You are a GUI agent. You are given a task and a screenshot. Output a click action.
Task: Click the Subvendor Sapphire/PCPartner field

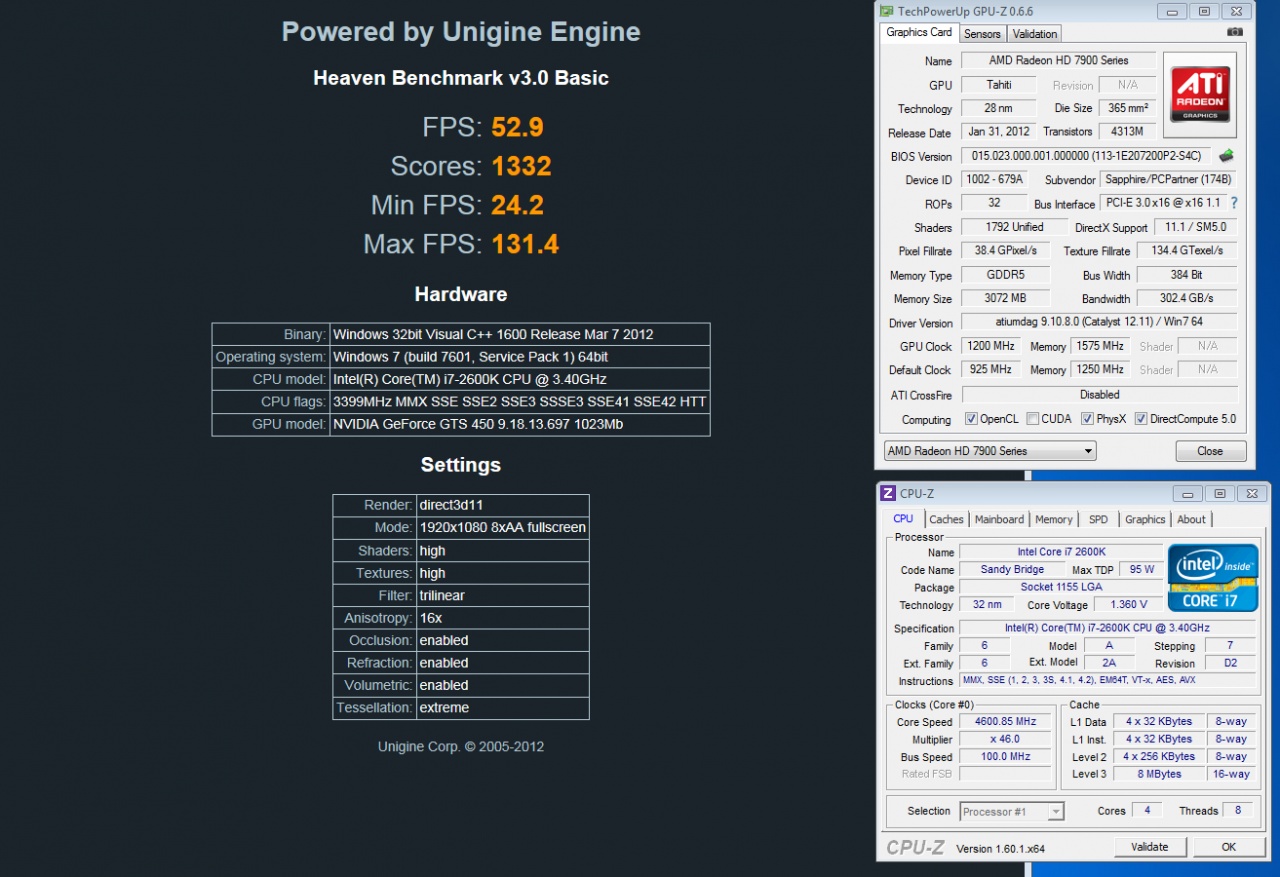[1168, 180]
